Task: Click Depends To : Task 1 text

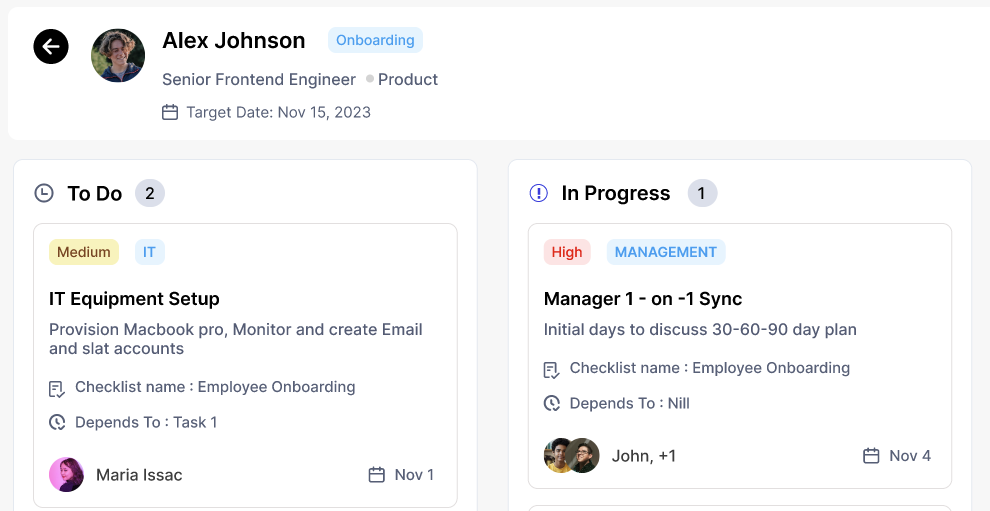Action: [146, 422]
